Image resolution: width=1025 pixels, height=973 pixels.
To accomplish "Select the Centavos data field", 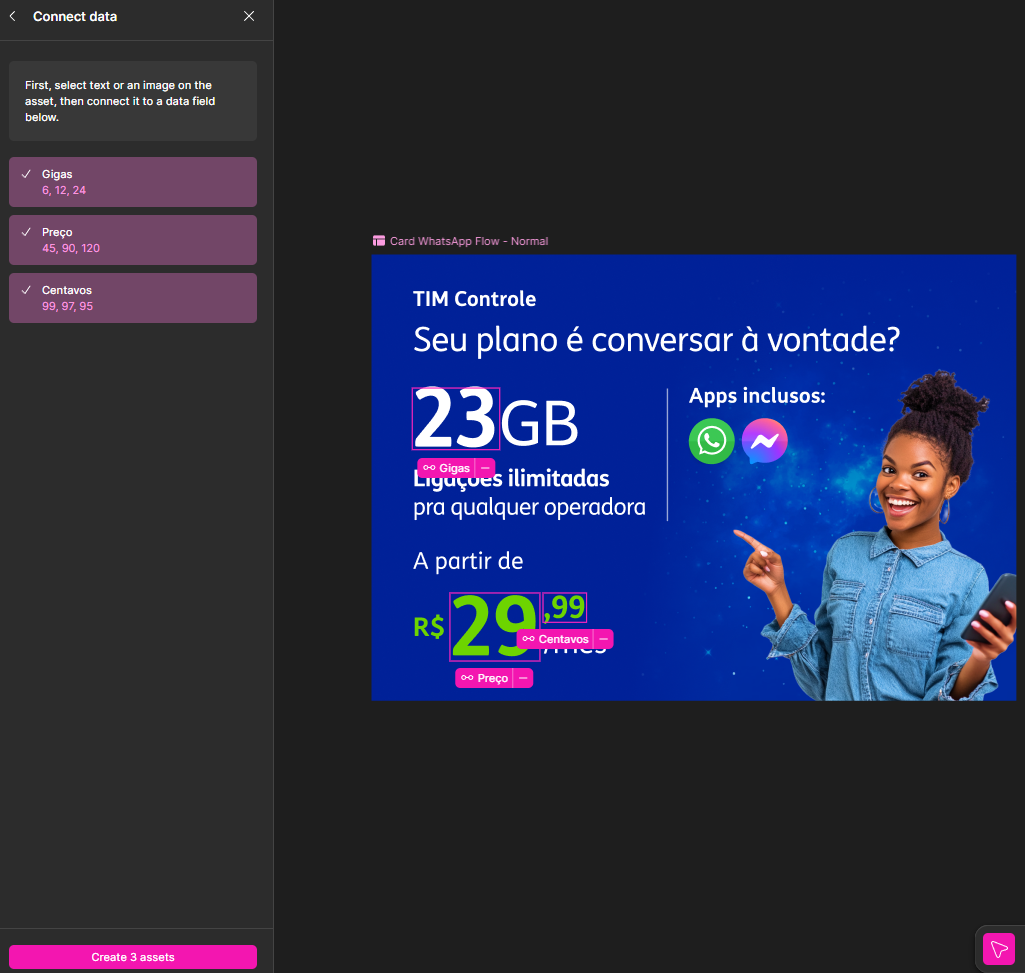I will coord(133,298).
